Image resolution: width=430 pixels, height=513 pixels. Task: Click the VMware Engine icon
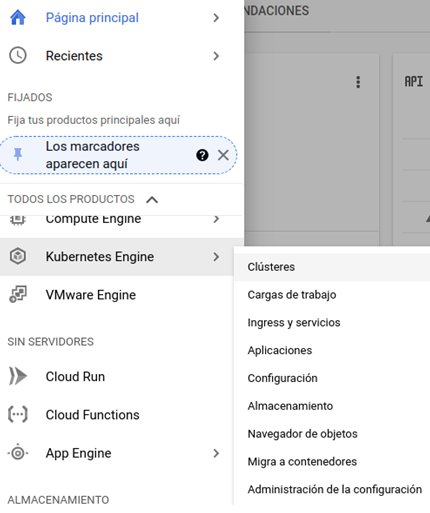pos(18,294)
